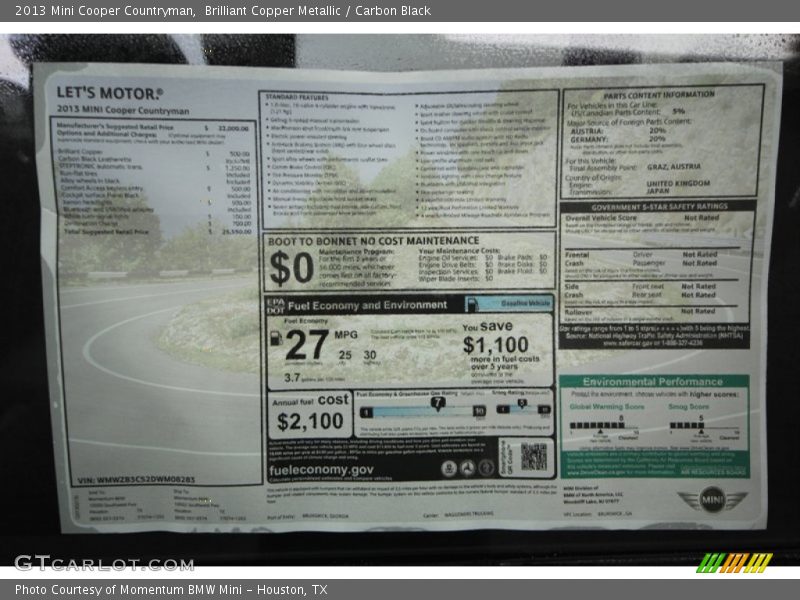Image resolution: width=800 pixels, height=600 pixels.
Task: Click 'Environmental Performance' header
Action: click(653, 382)
